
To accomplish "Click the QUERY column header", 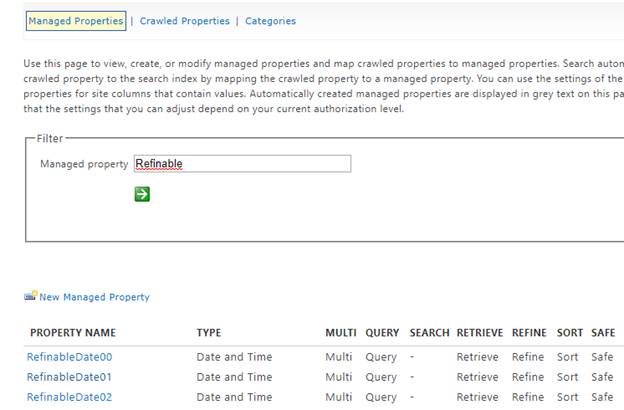I will click(382, 333).
